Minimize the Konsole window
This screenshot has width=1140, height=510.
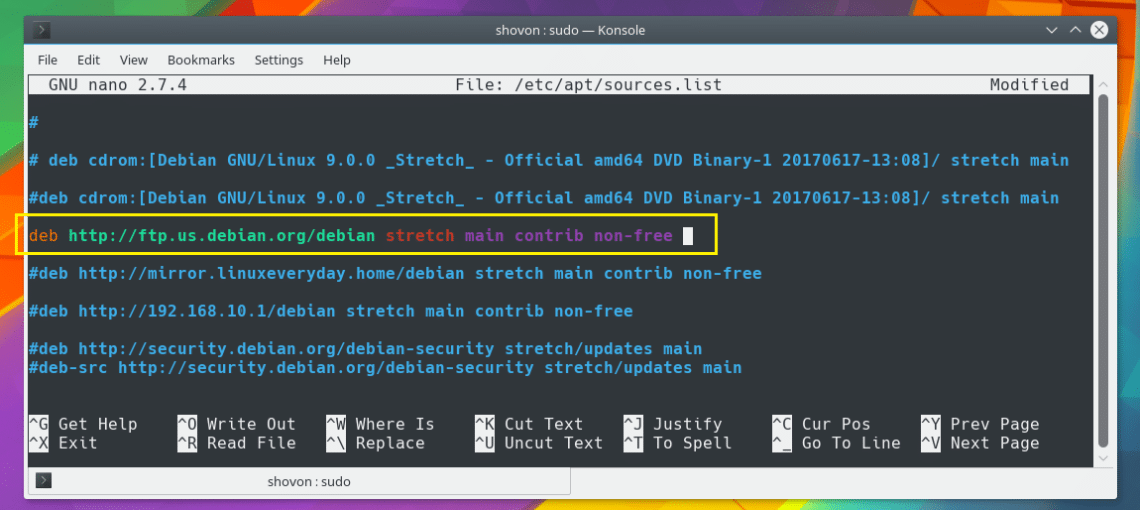coord(1051,30)
